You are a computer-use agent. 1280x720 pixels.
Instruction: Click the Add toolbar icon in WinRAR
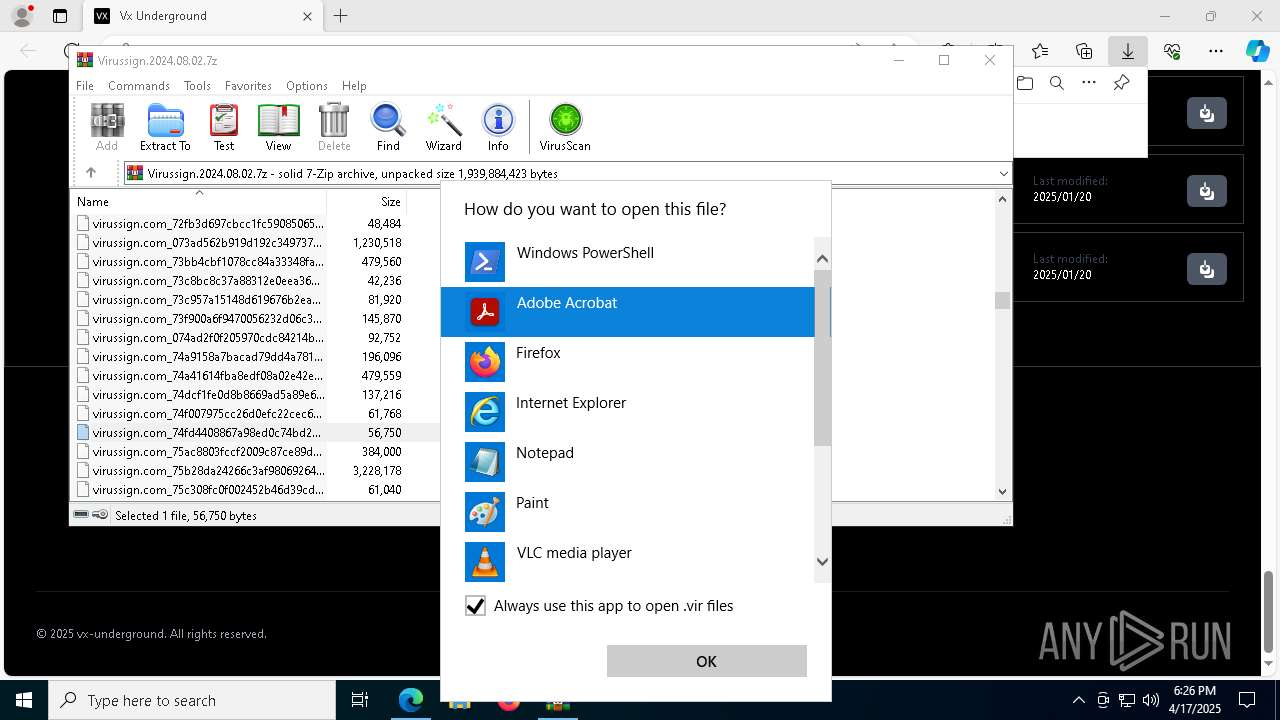coord(107,127)
